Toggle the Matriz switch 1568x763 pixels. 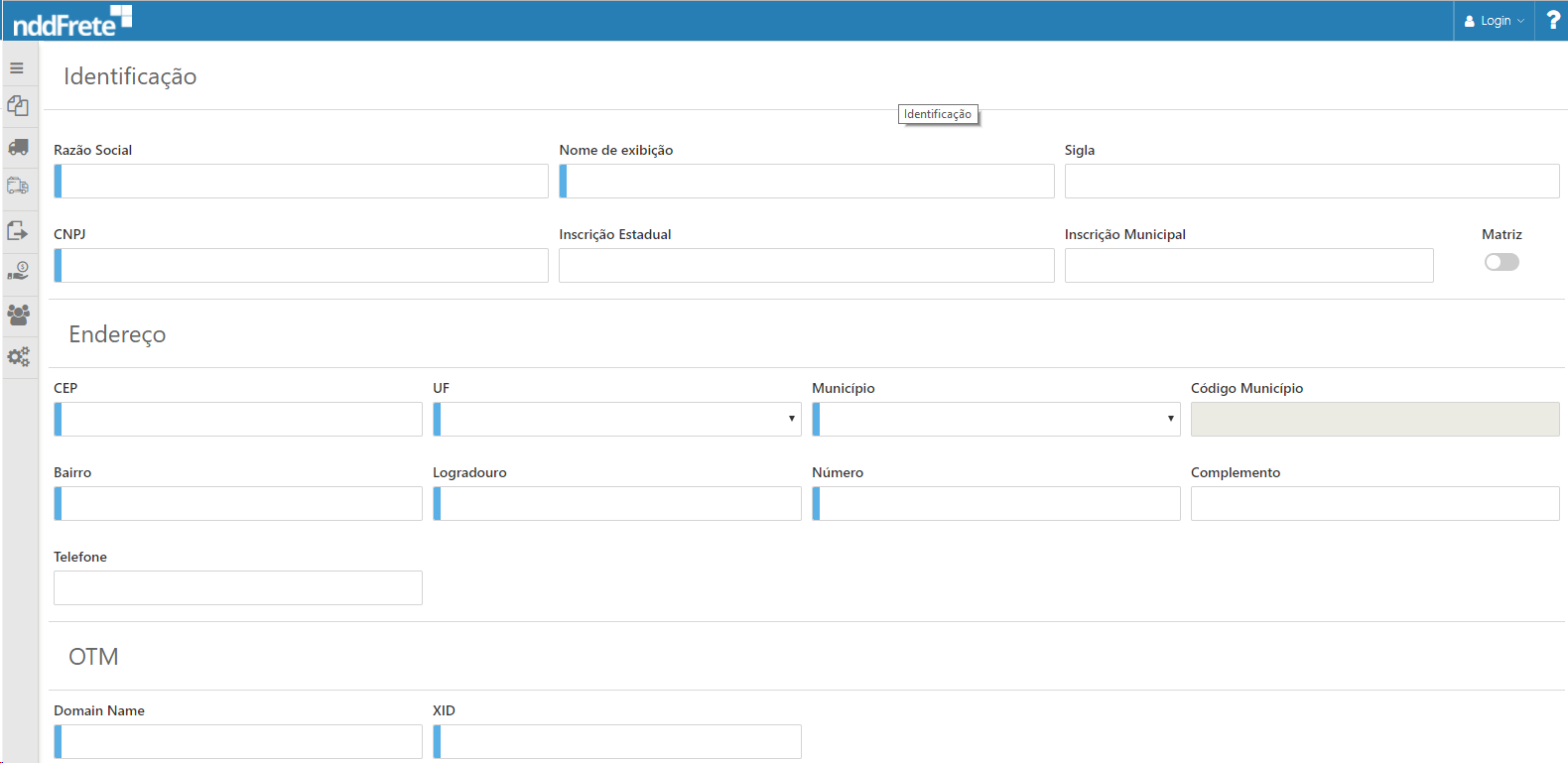pyautogui.click(x=1501, y=262)
